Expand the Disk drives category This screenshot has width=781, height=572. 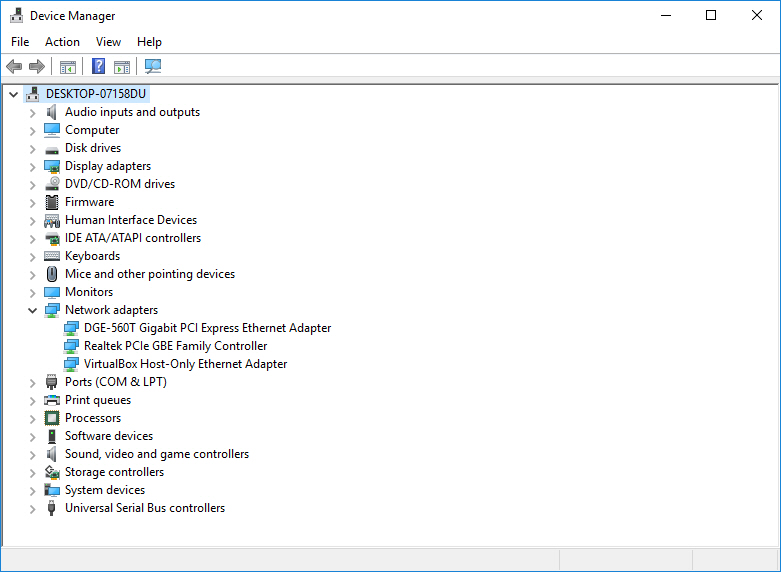tap(33, 149)
